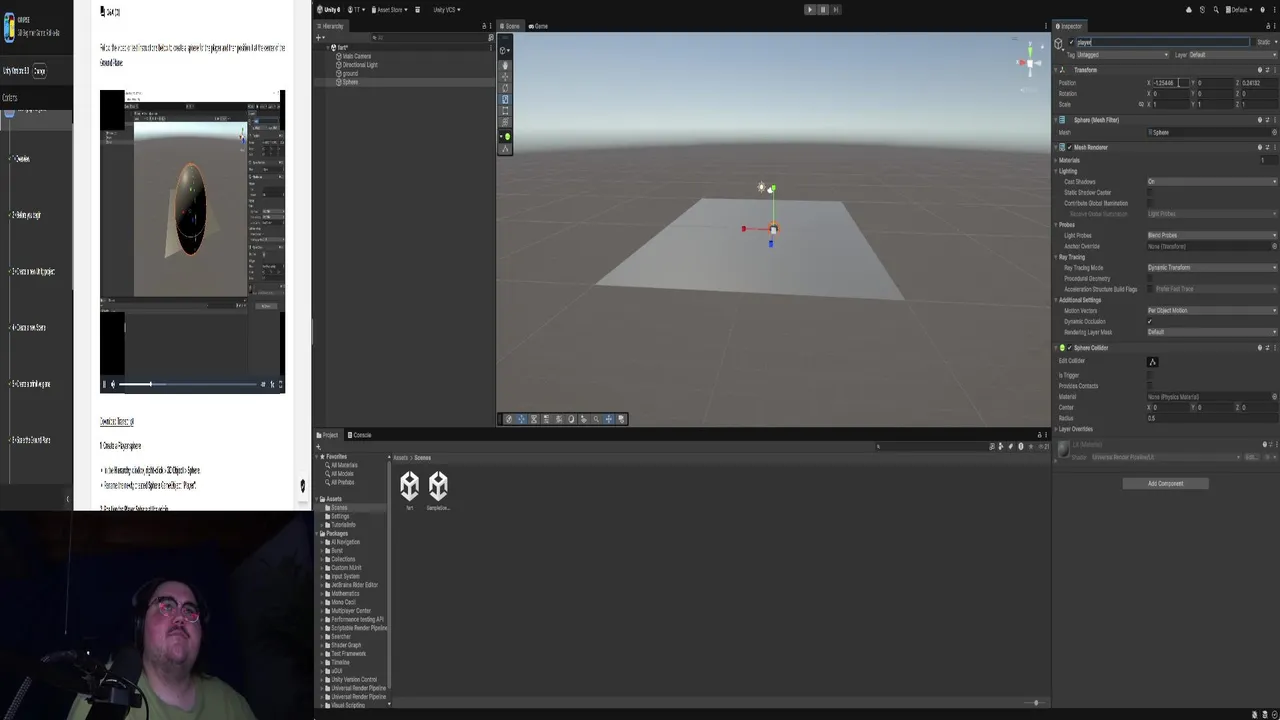Open the Console tab
The height and width of the screenshot is (720, 1280).
pyautogui.click(x=360, y=435)
